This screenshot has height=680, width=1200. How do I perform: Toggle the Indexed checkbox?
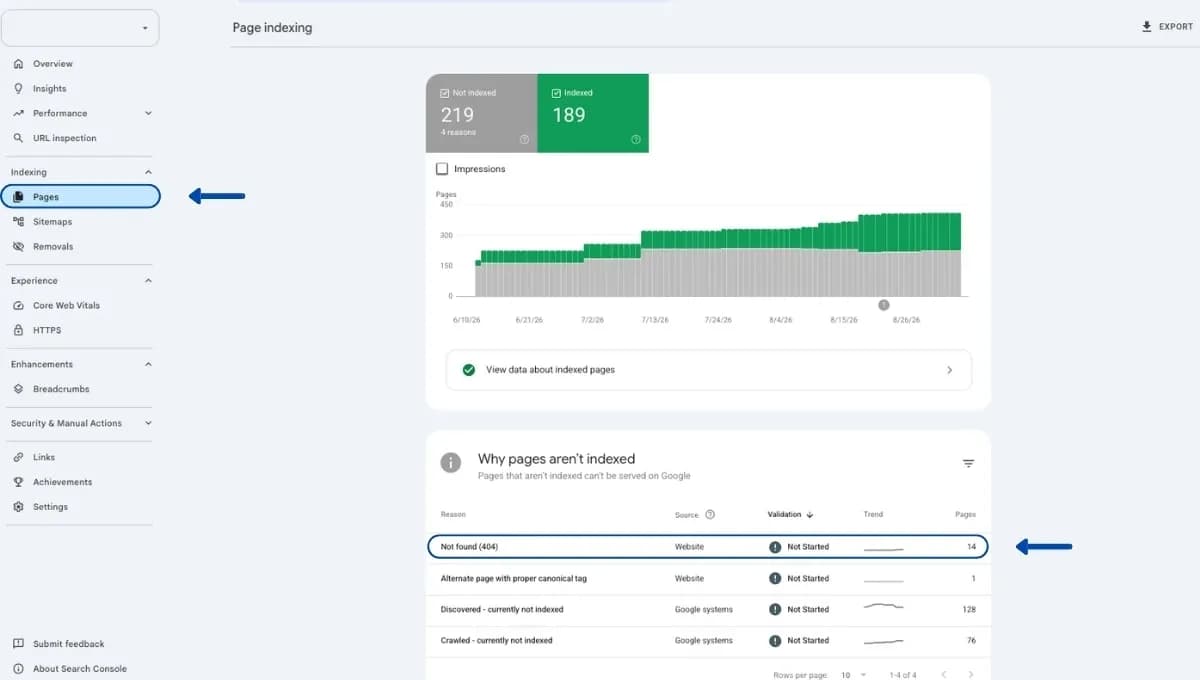557,93
